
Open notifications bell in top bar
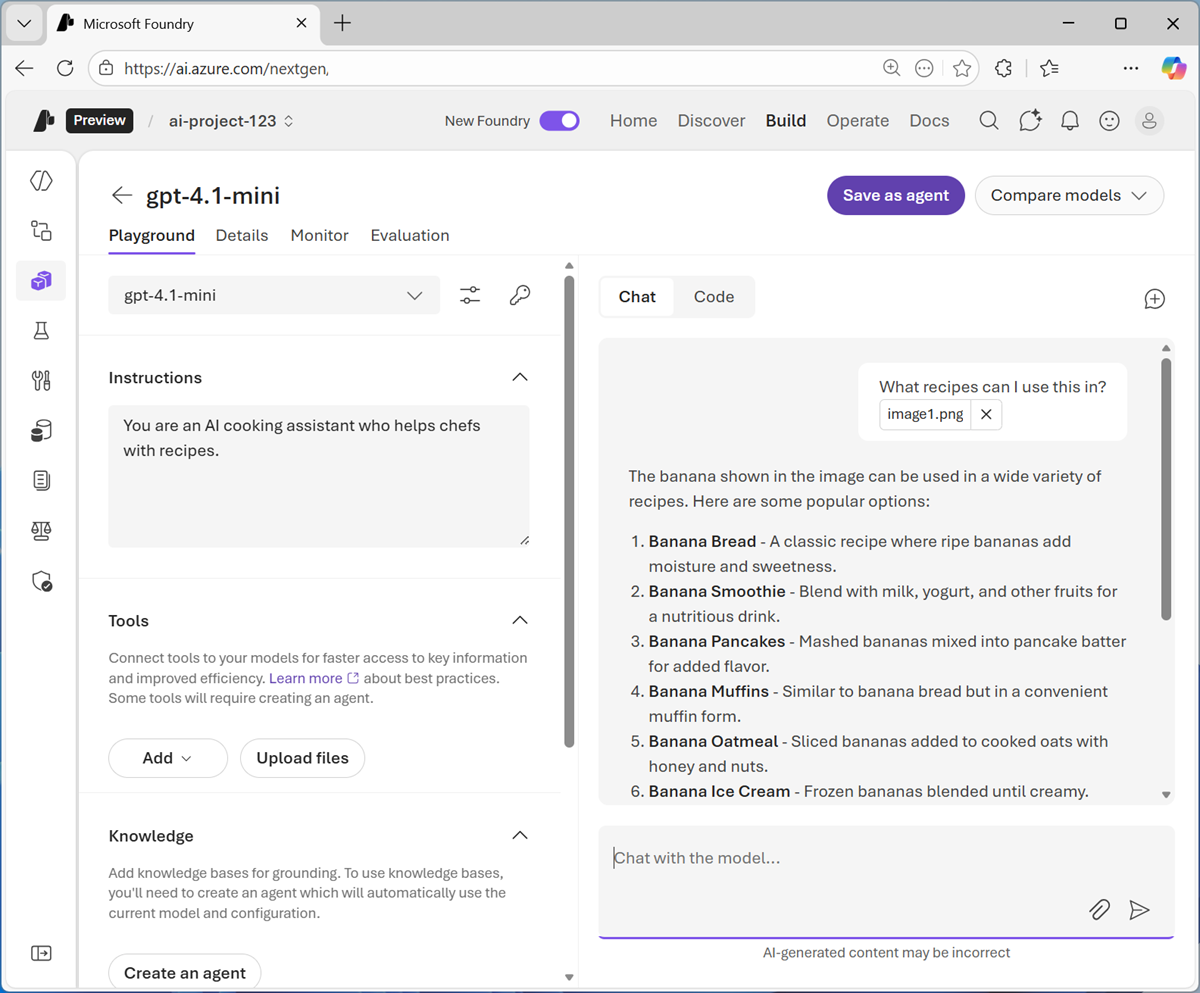pos(1069,120)
